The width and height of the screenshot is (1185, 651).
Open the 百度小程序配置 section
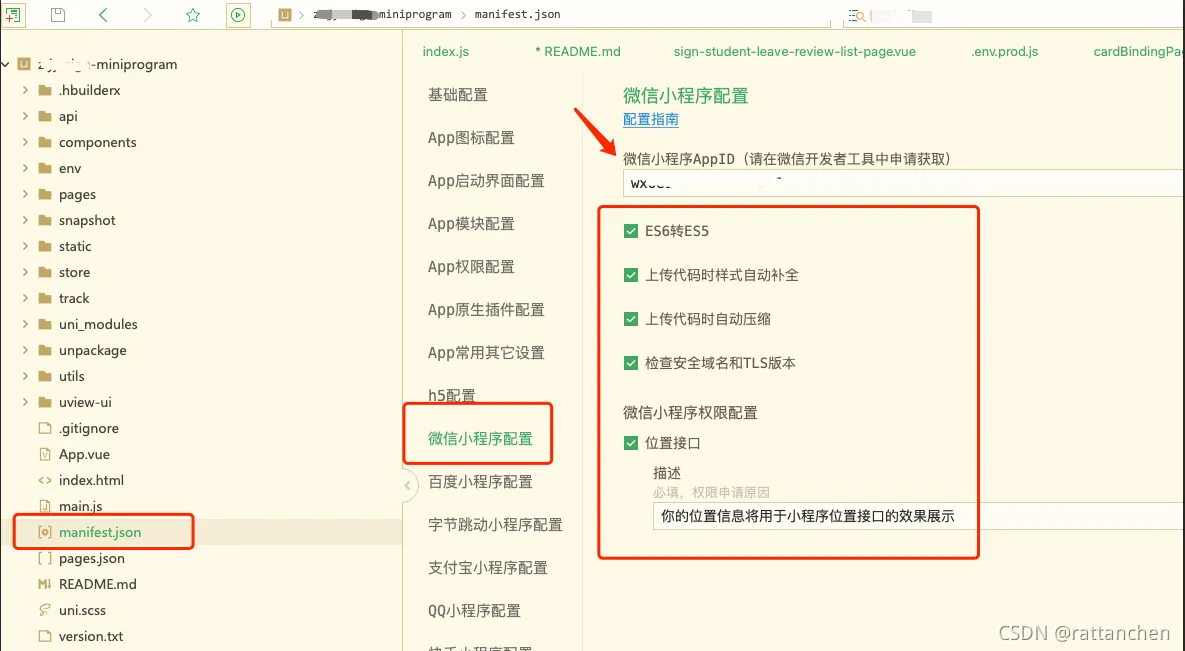480,482
